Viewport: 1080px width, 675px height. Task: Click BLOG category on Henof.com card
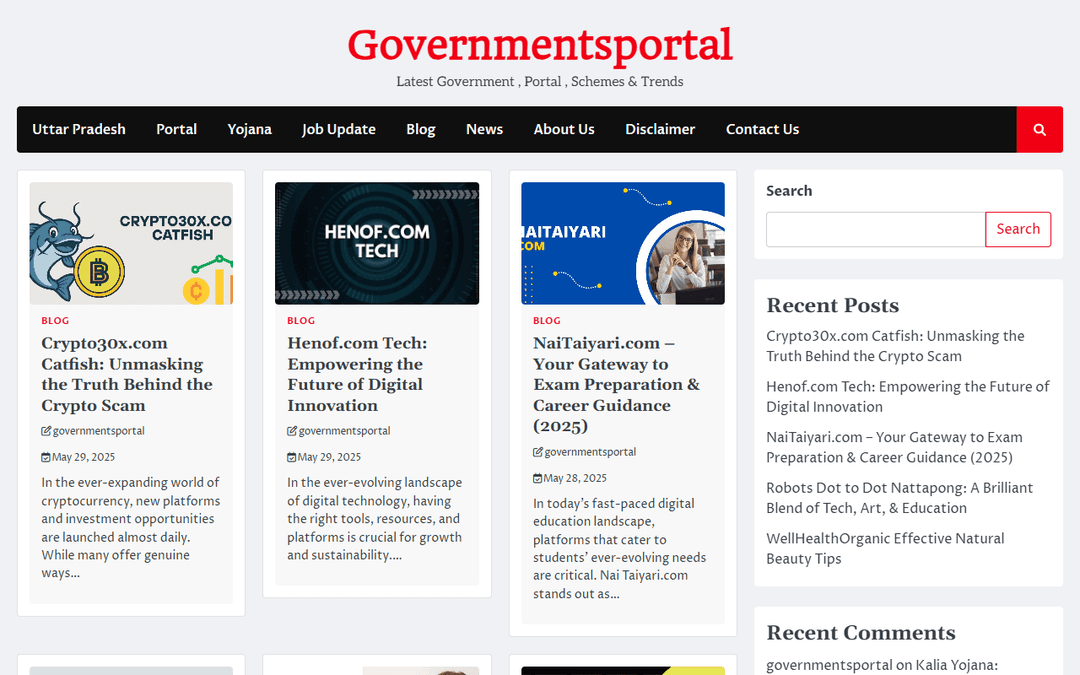pyautogui.click(x=301, y=321)
